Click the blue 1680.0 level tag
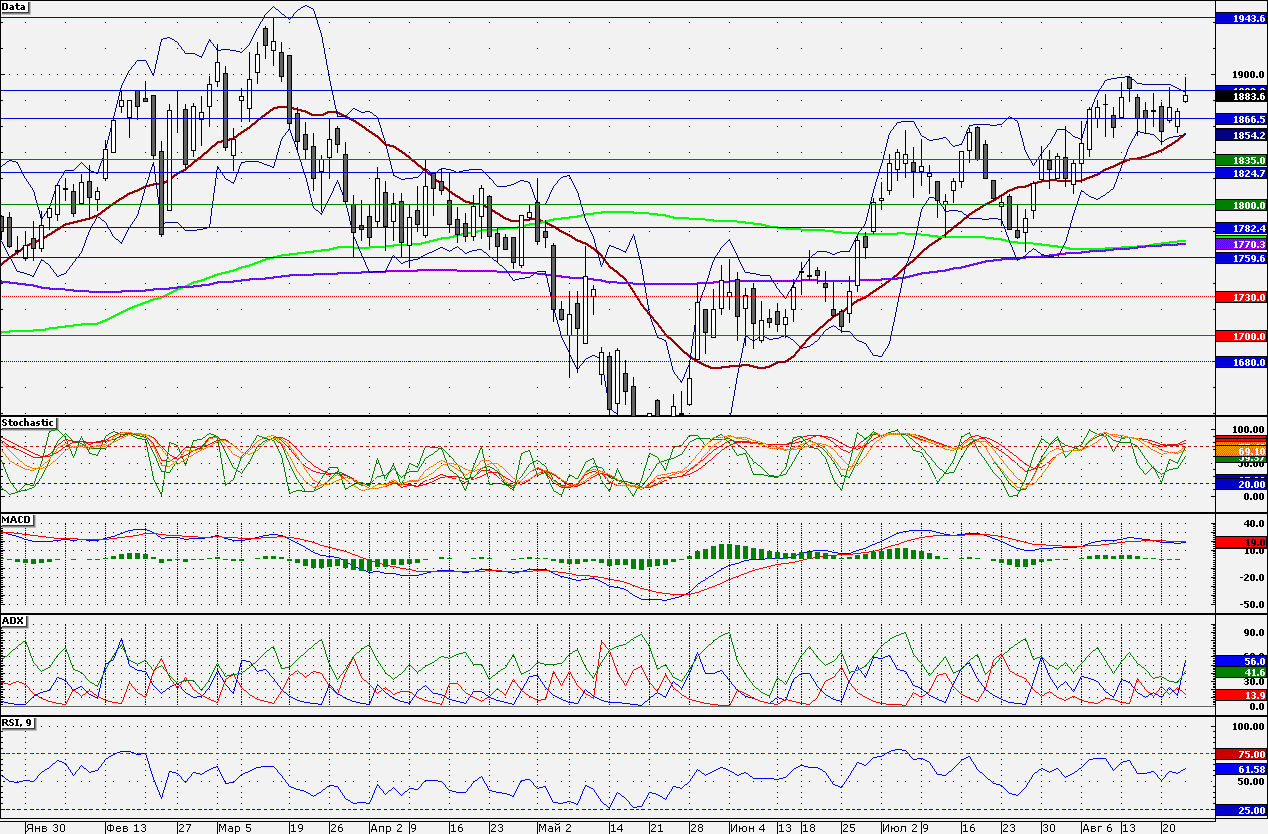This screenshot has width=1268, height=834. click(x=1239, y=362)
